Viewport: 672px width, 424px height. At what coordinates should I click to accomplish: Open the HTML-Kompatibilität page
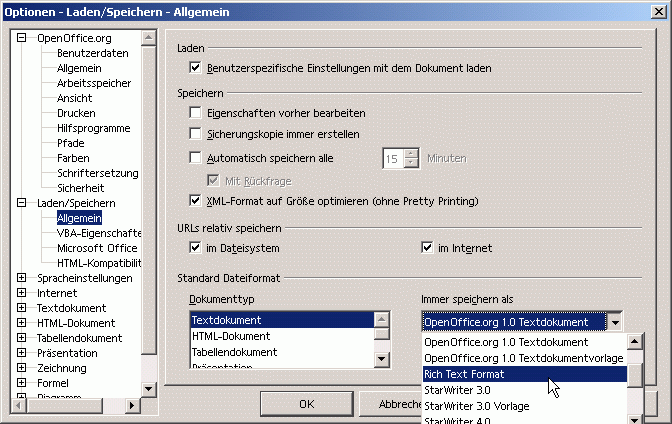point(99,263)
